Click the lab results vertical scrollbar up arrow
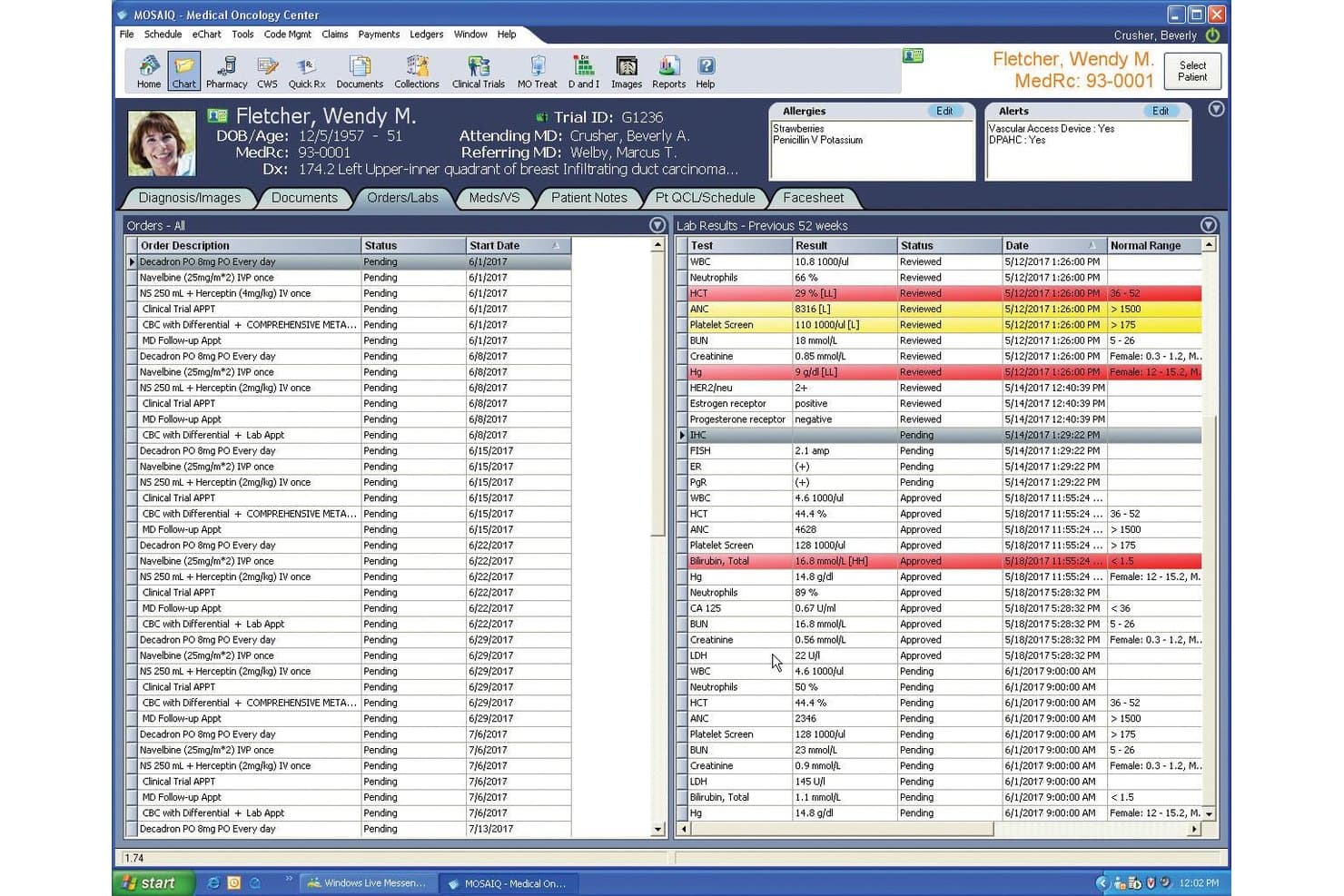The height and width of the screenshot is (896, 1344). pyautogui.click(x=1209, y=245)
